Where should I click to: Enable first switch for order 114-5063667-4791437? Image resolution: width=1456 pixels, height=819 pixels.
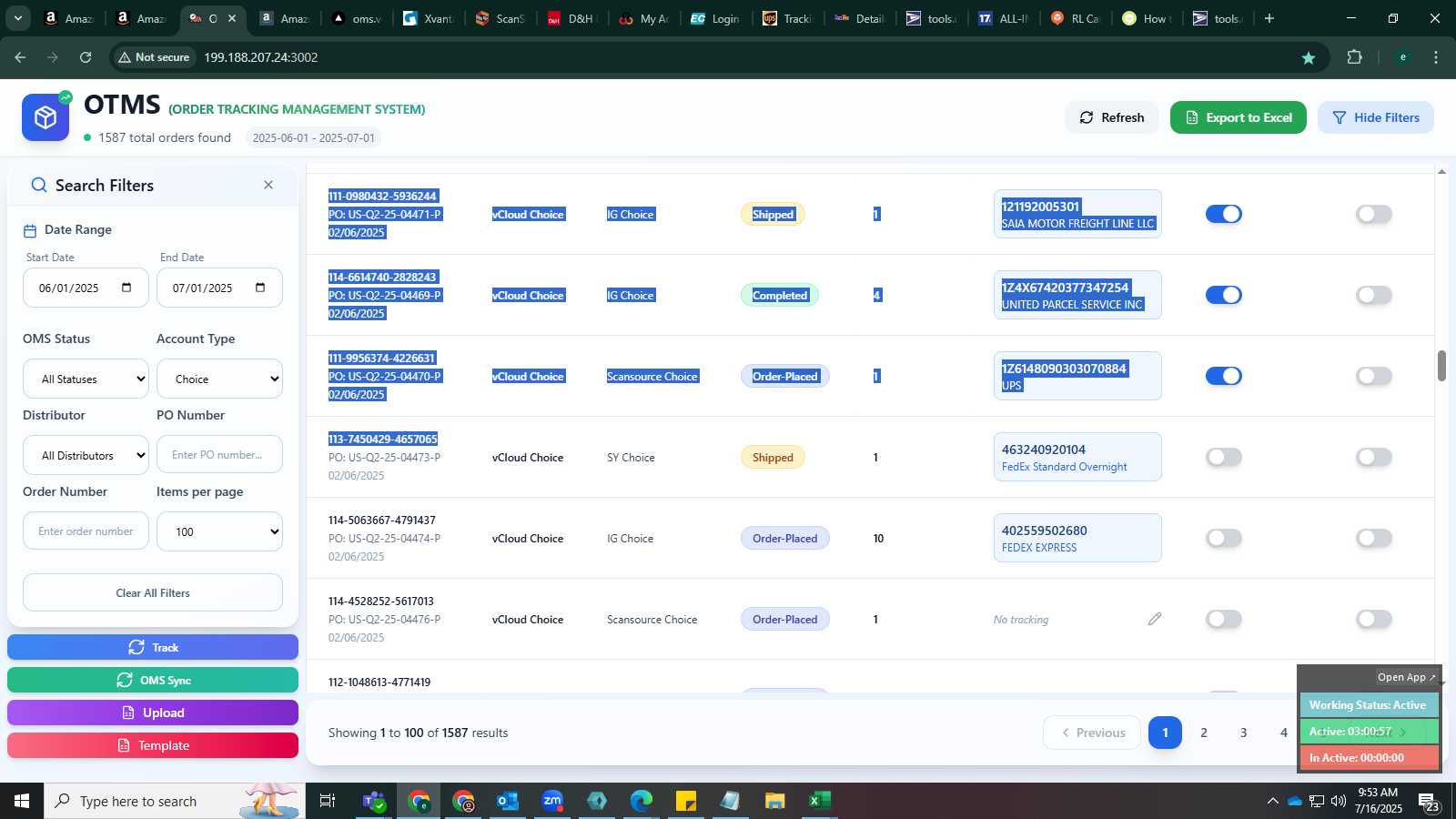(x=1224, y=538)
